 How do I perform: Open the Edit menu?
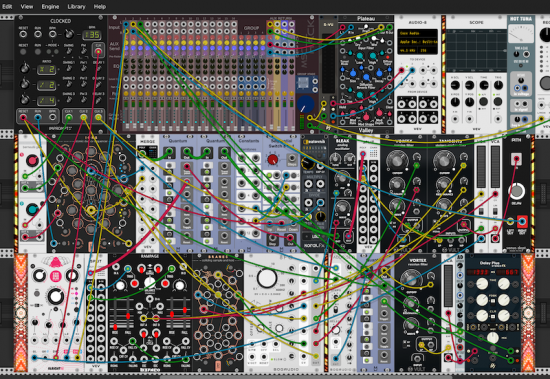7,7
